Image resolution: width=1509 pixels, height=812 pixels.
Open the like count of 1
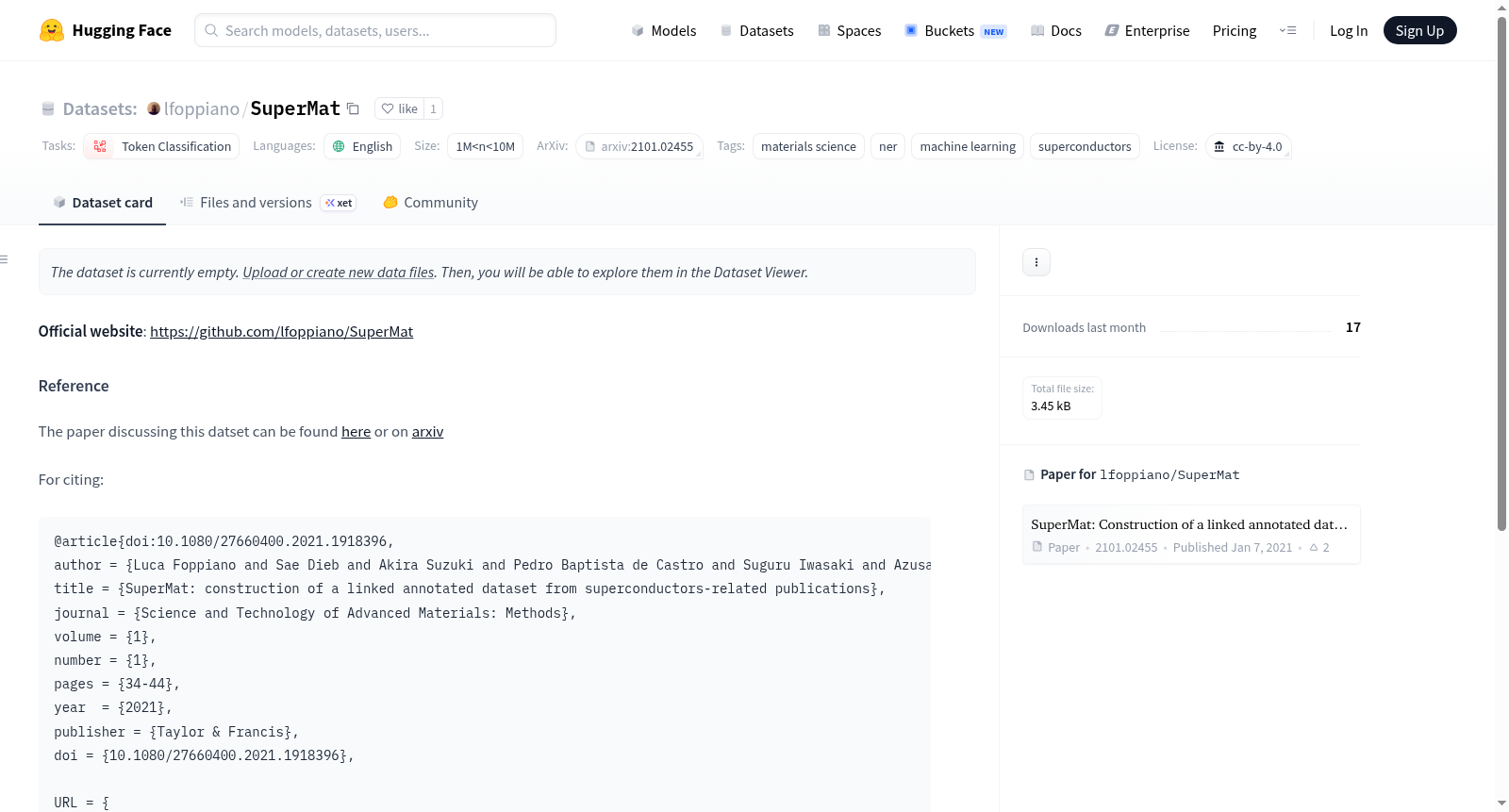pos(433,108)
